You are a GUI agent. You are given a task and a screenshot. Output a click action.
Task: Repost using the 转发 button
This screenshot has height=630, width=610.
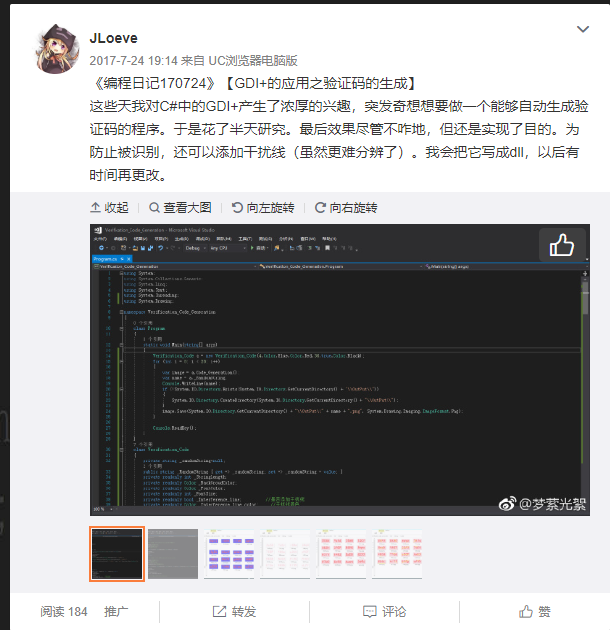pos(234,612)
